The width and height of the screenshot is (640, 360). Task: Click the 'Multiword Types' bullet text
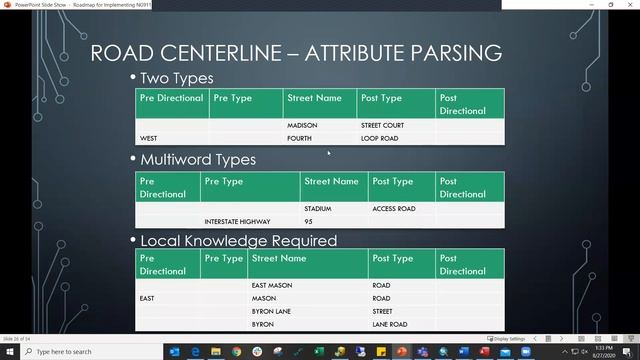pyautogui.click(x=198, y=160)
